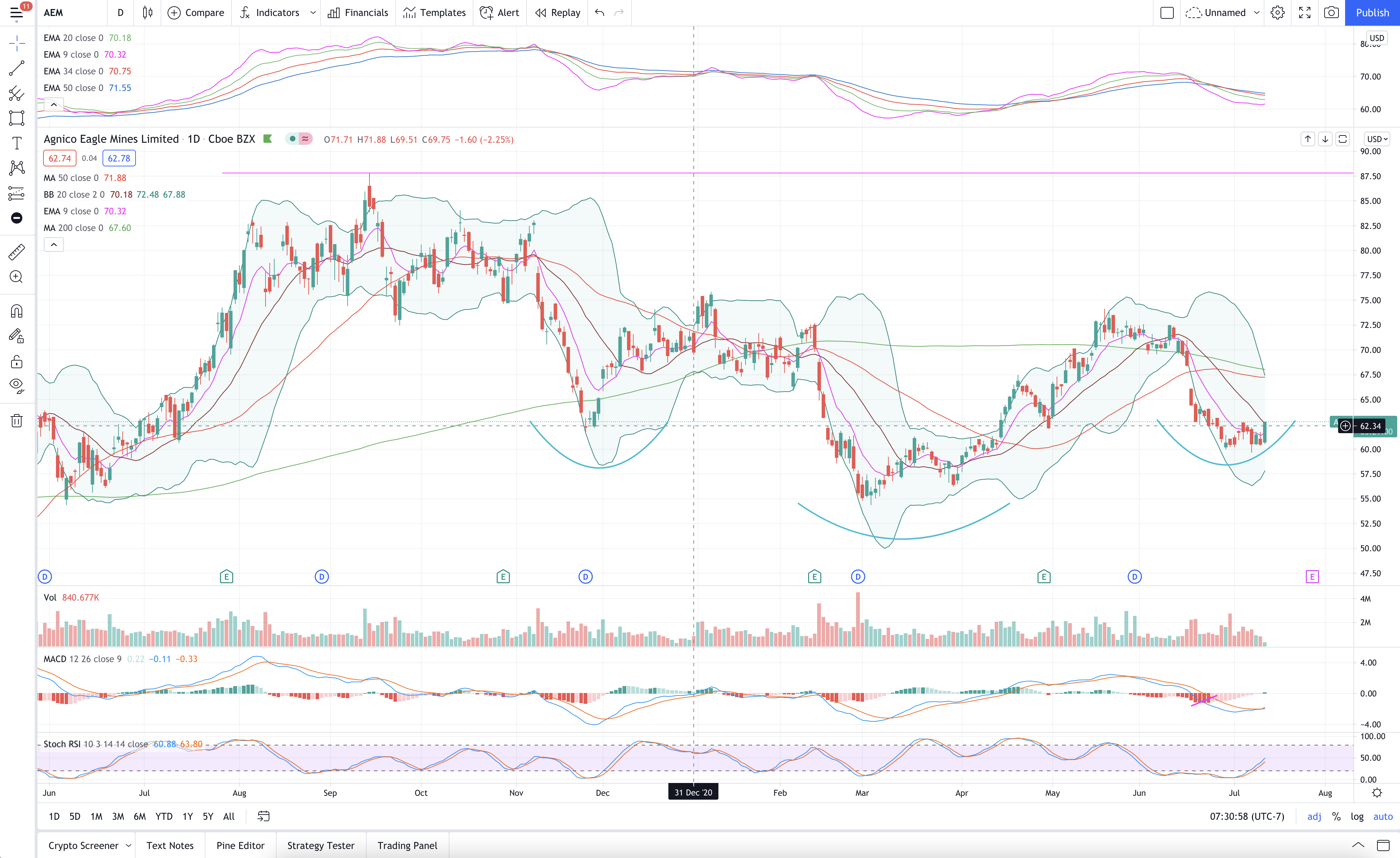Click the Publish button
This screenshot has width=1400, height=858.
(x=1371, y=13)
